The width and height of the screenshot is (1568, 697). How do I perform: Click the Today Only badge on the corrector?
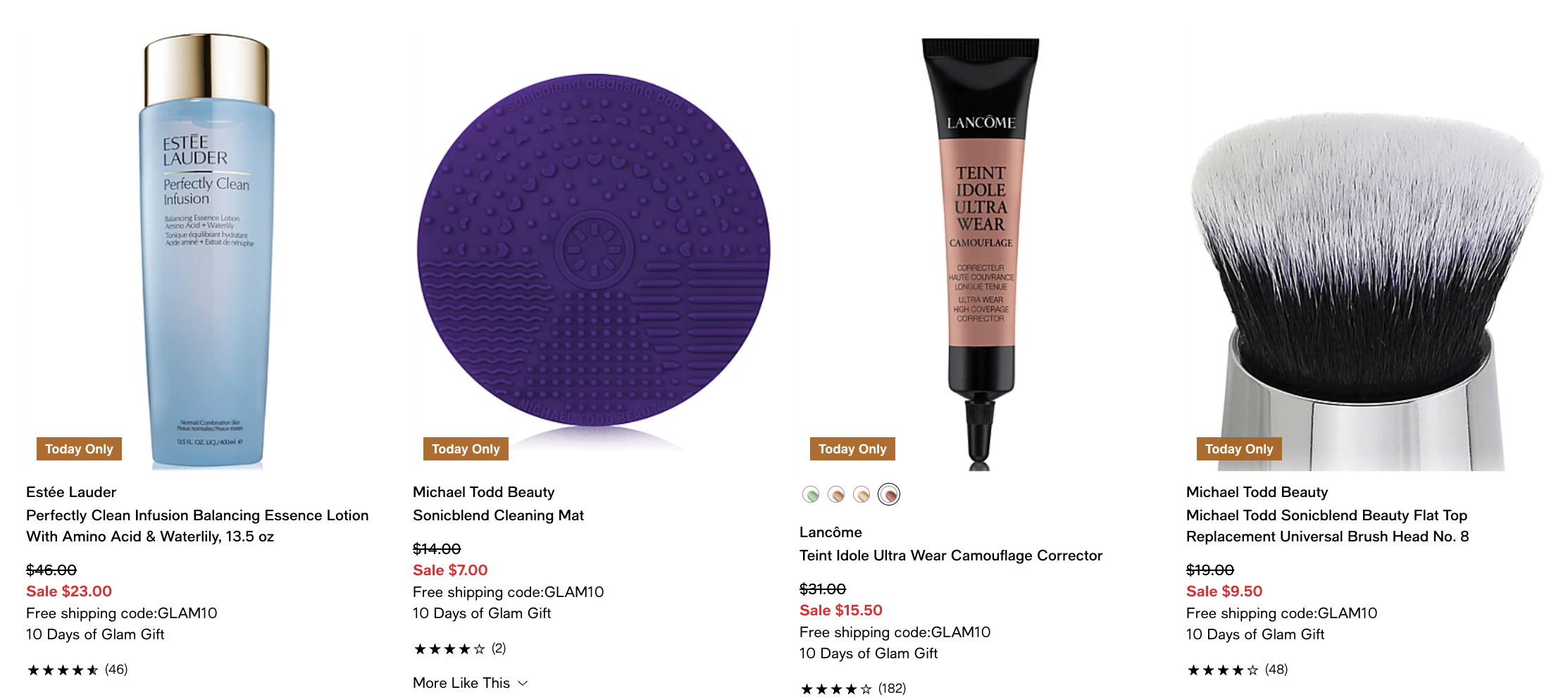coord(852,448)
